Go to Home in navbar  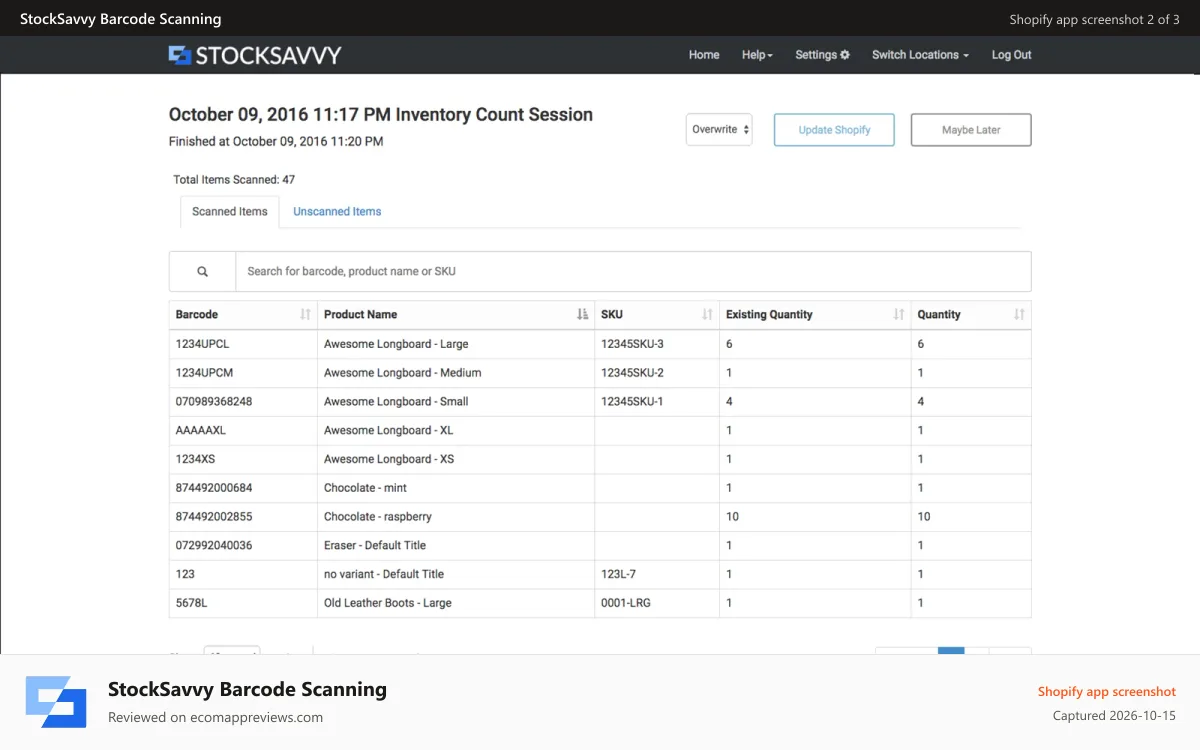click(x=704, y=55)
